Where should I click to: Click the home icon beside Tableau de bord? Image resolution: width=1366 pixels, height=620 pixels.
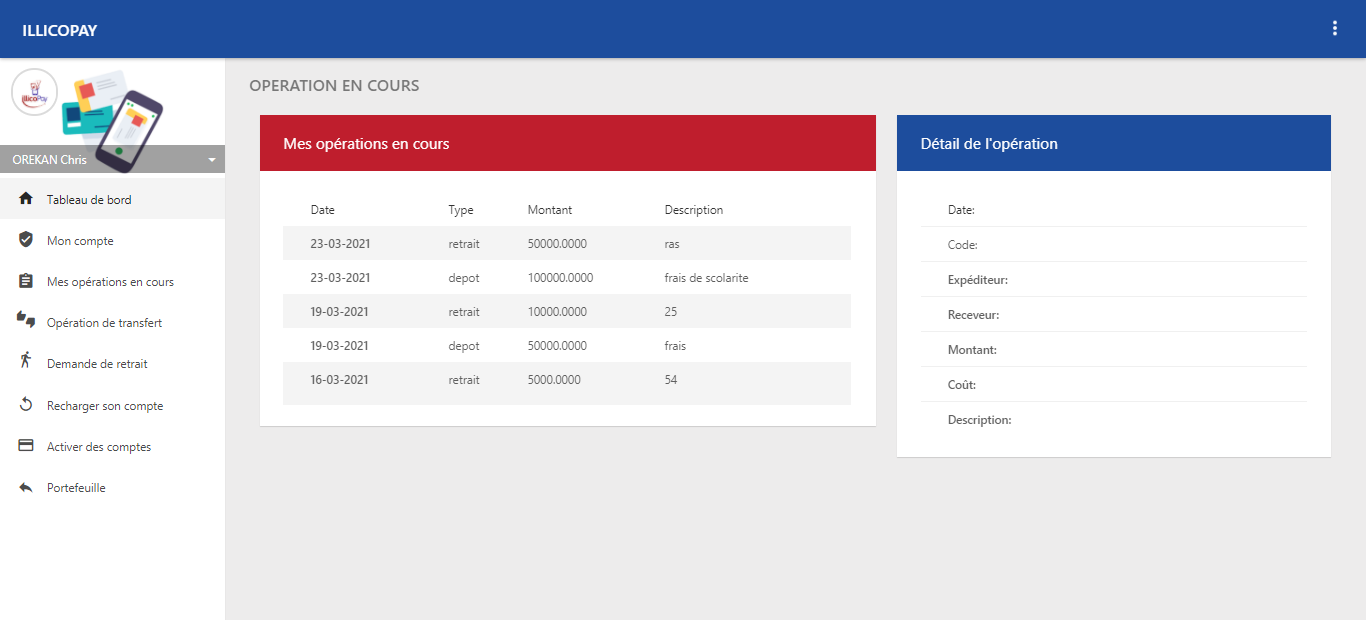point(26,199)
